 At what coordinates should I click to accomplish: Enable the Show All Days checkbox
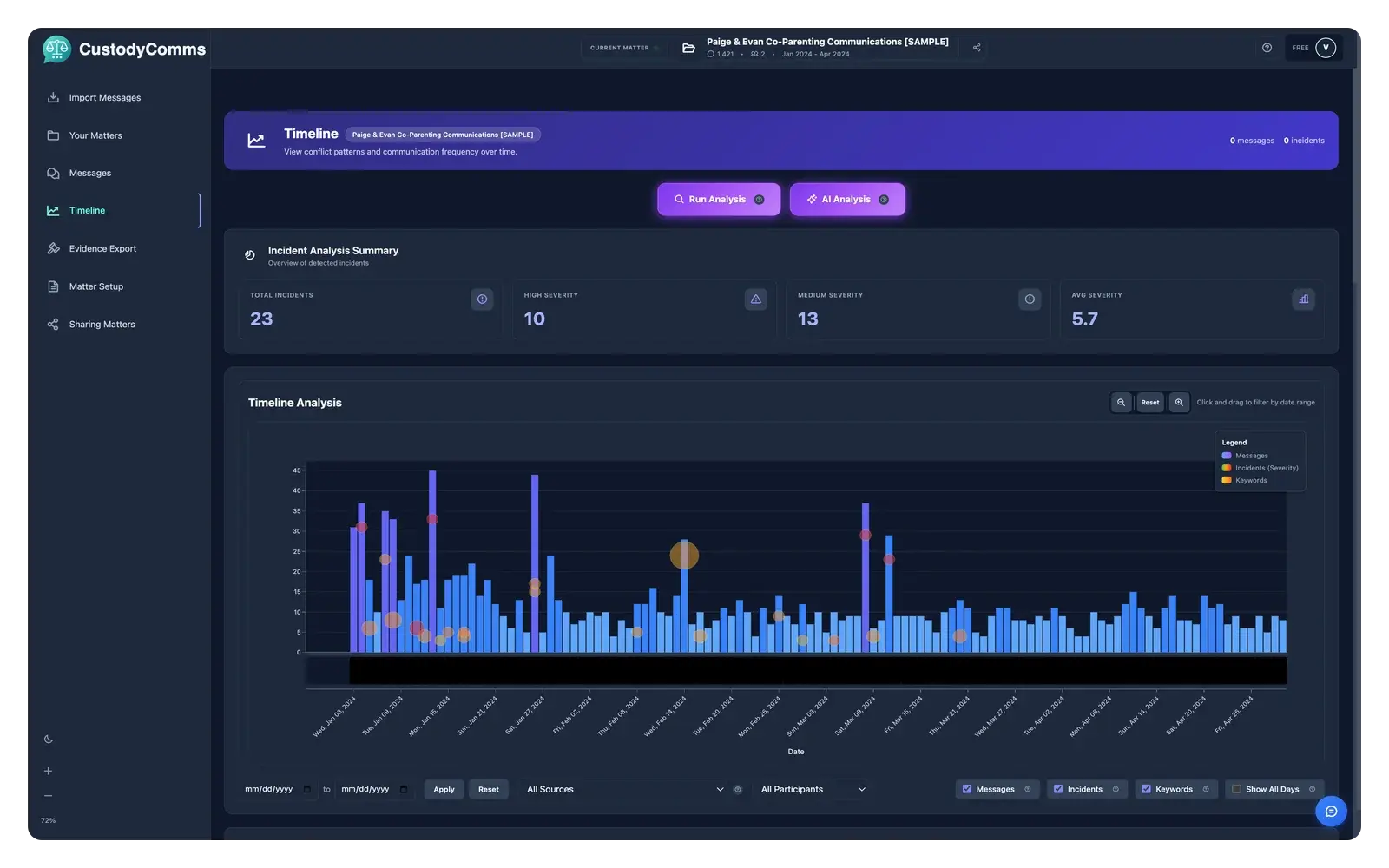[x=1236, y=790]
